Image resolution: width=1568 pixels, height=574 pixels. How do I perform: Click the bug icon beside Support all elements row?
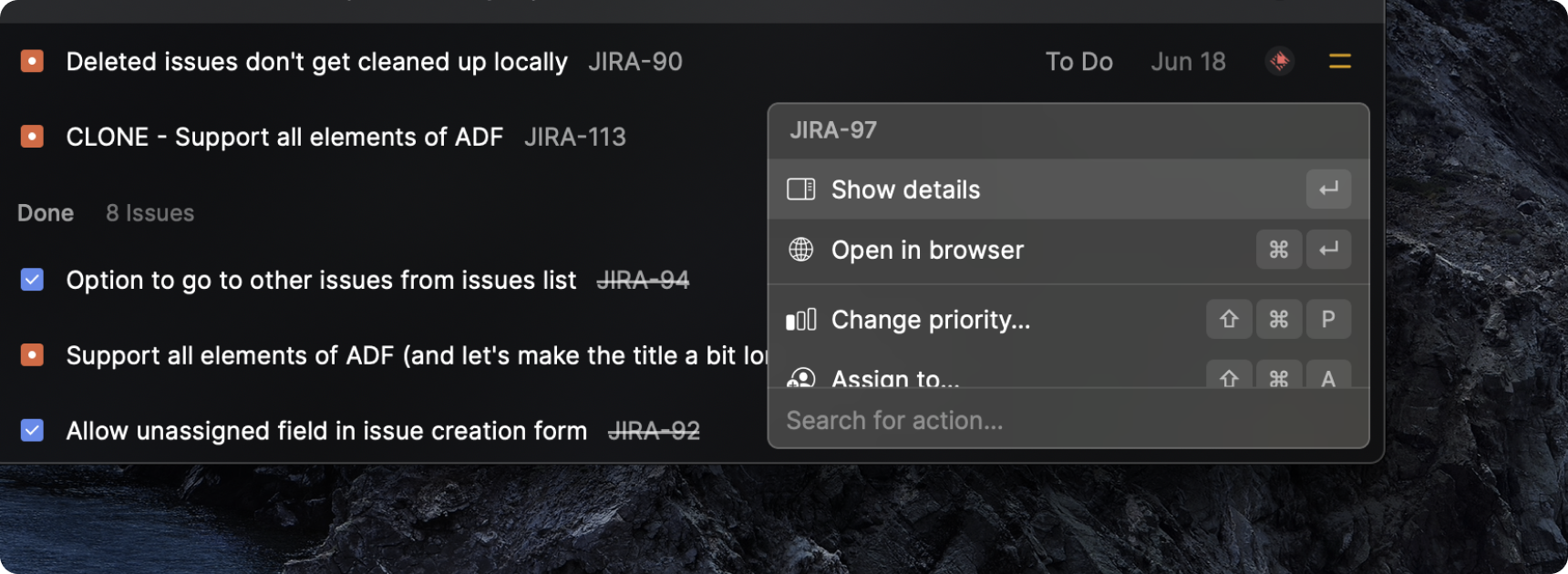pyautogui.click(x=32, y=354)
